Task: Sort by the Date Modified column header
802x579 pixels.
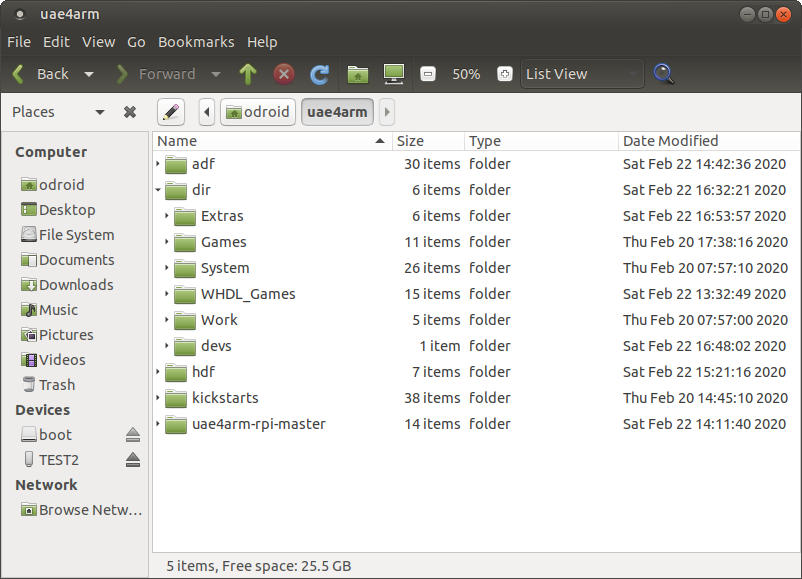Action: pos(670,141)
